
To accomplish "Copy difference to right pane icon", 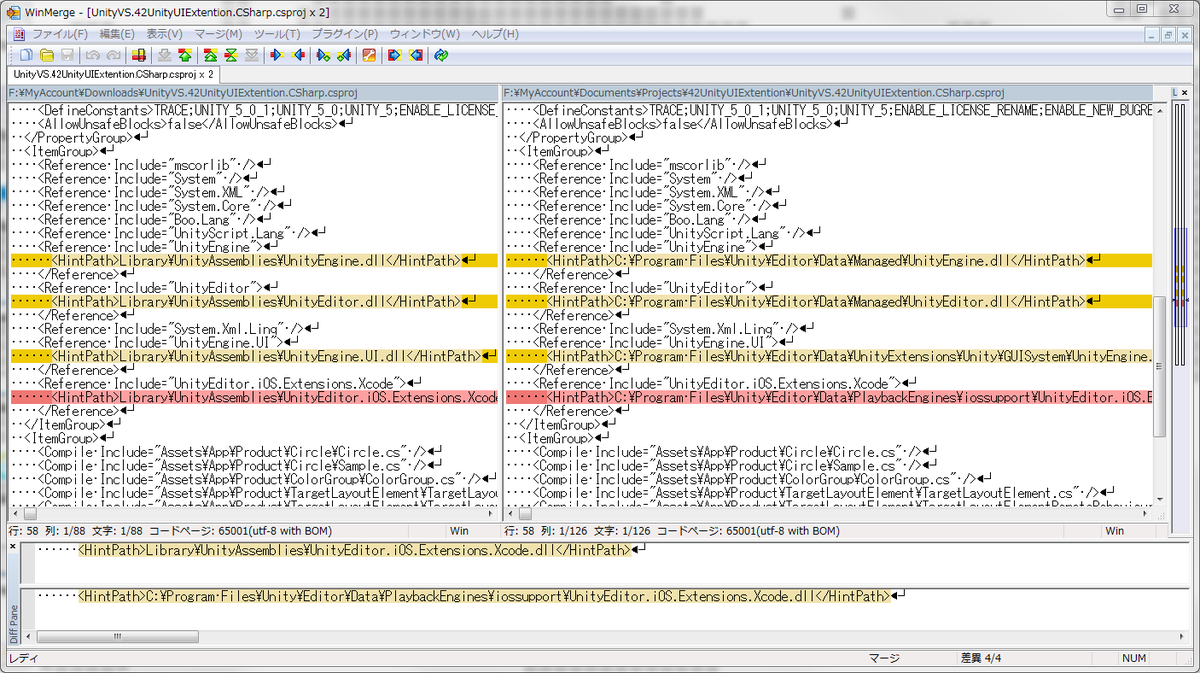I will click(x=277, y=55).
